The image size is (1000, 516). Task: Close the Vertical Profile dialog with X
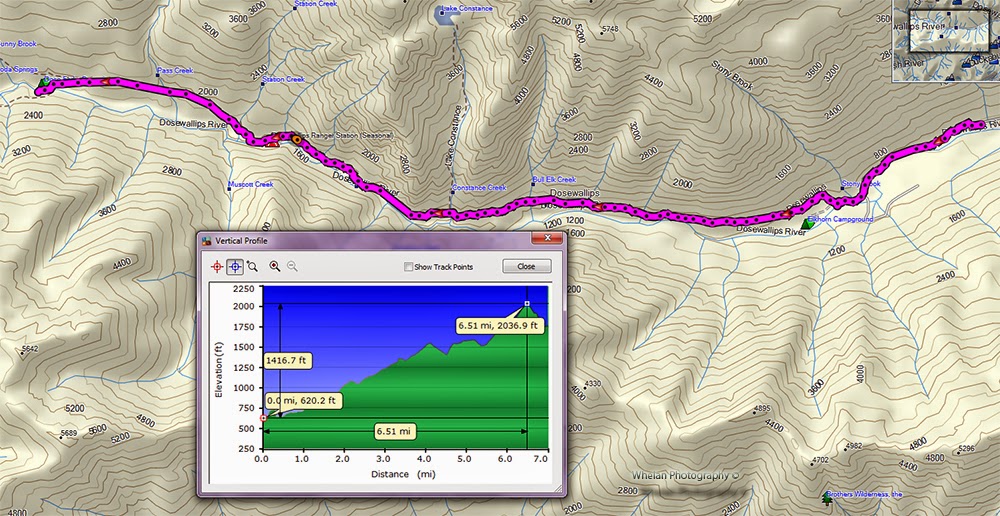coord(547,239)
